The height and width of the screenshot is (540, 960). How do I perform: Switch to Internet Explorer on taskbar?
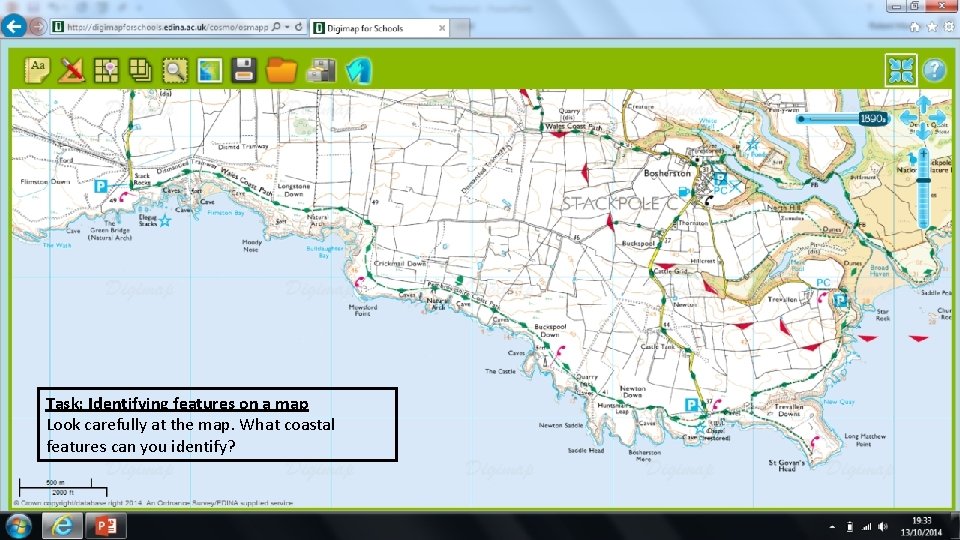pos(62,527)
